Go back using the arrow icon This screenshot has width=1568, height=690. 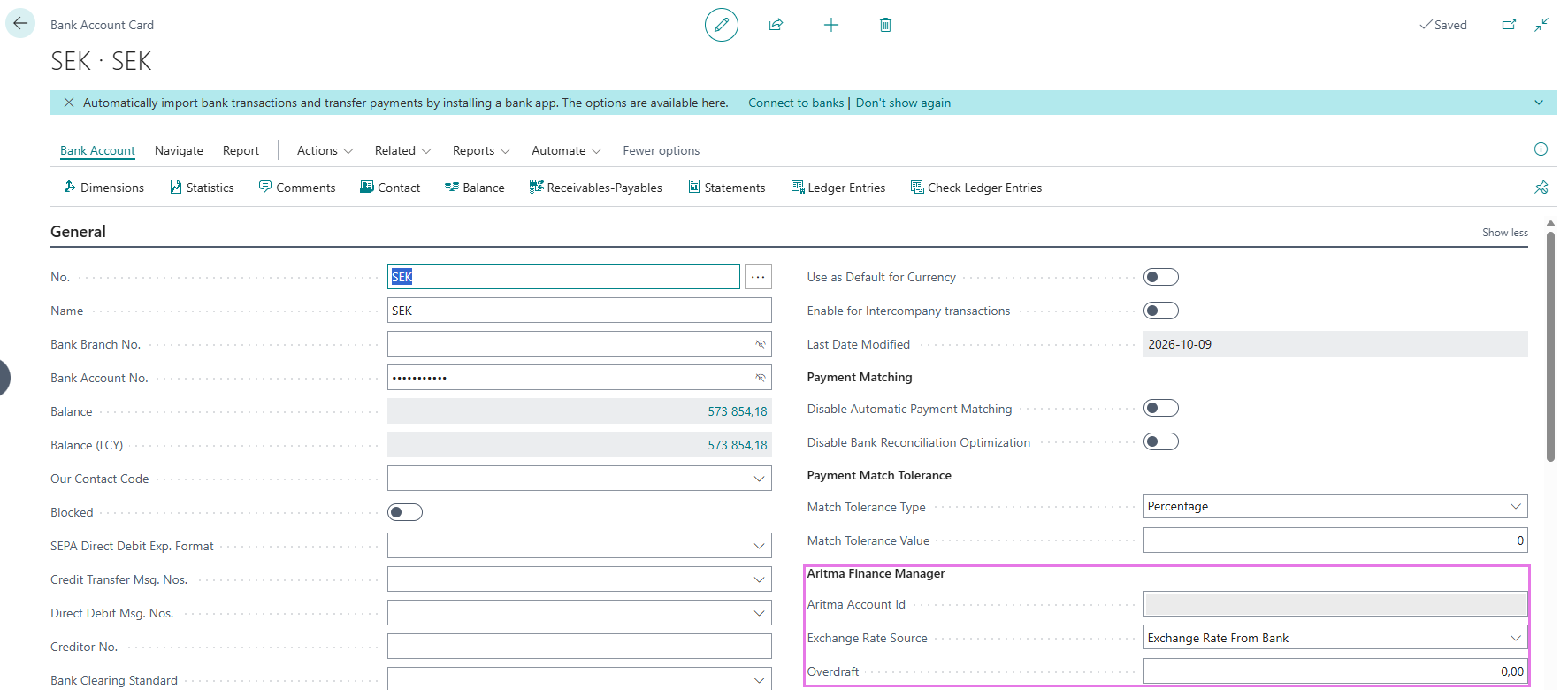pyautogui.click(x=20, y=24)
